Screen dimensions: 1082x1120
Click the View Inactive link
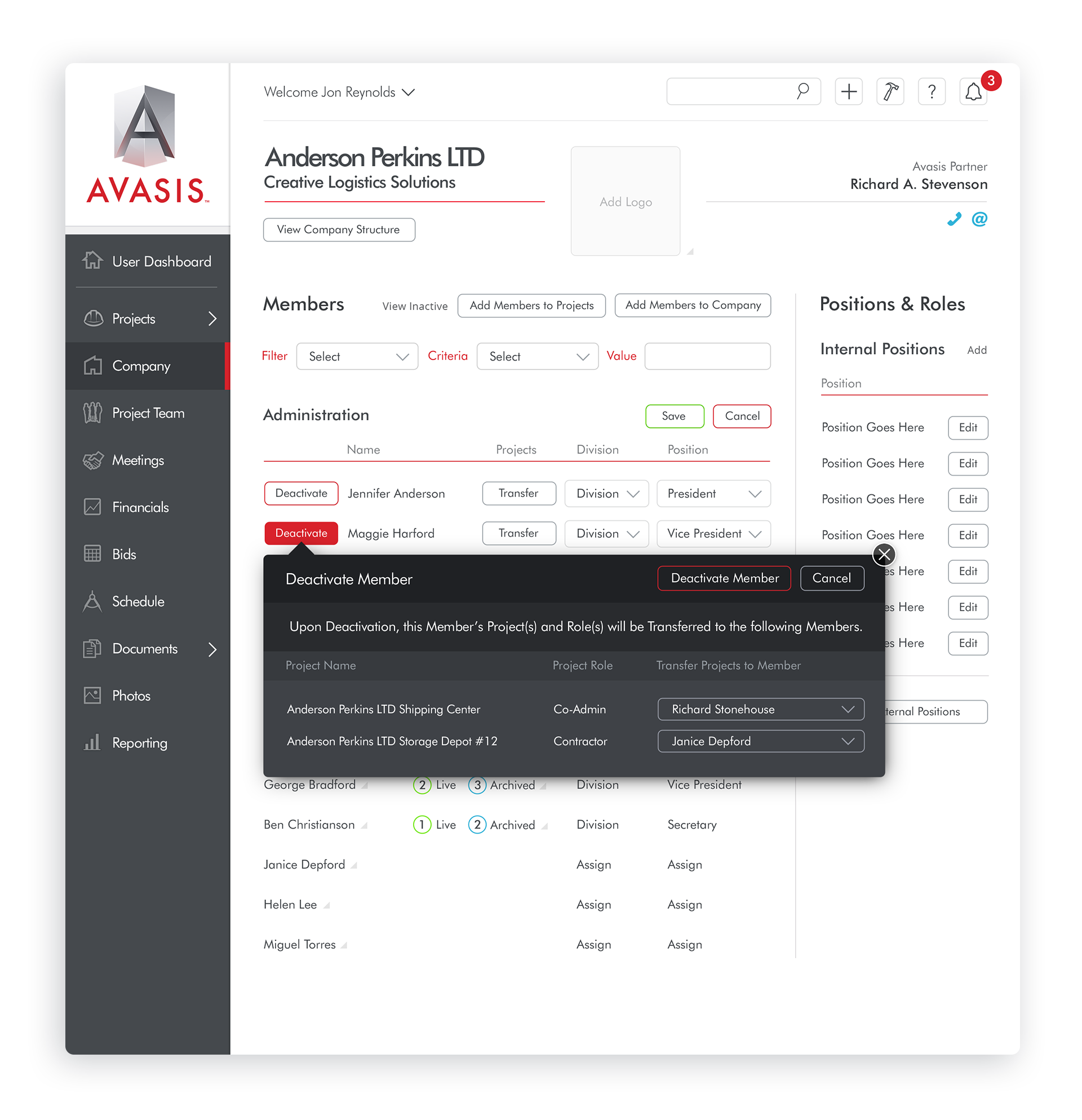(x=415, y=306)
